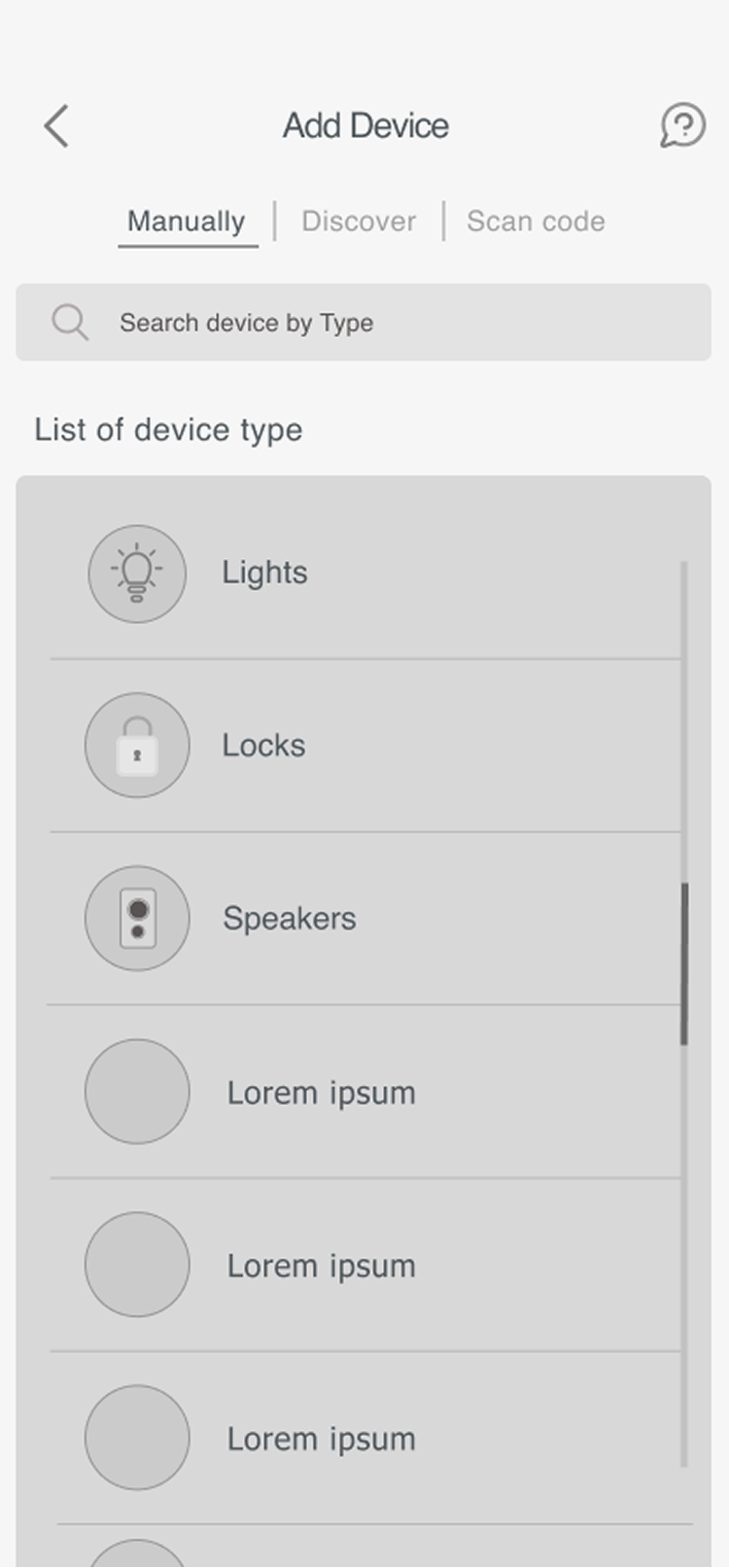Select the Manually tab
The image size is (729, 1568).
point(186,221)
